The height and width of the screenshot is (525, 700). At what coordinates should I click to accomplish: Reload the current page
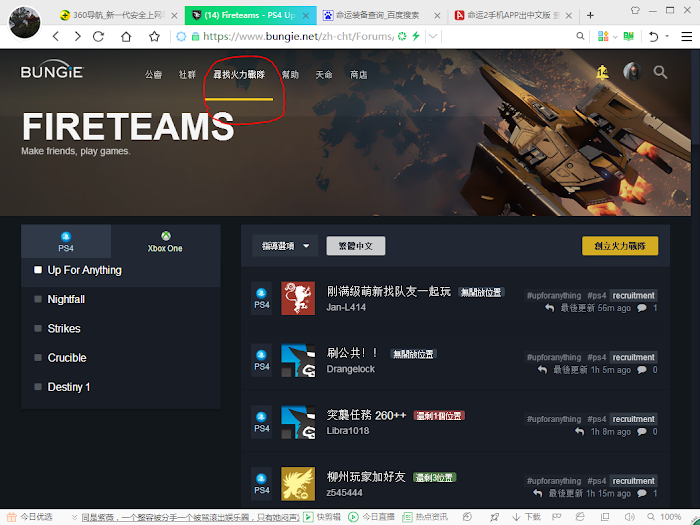click(99, 37)
